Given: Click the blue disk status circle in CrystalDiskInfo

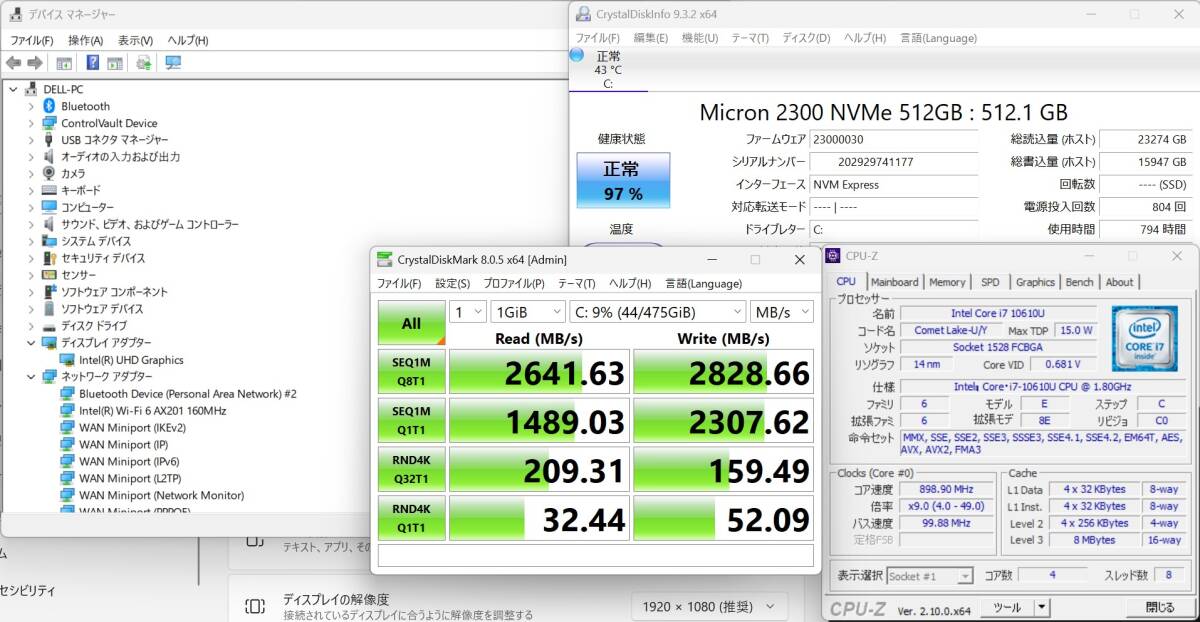Looking at the screenshot, I should click(577, 55).
